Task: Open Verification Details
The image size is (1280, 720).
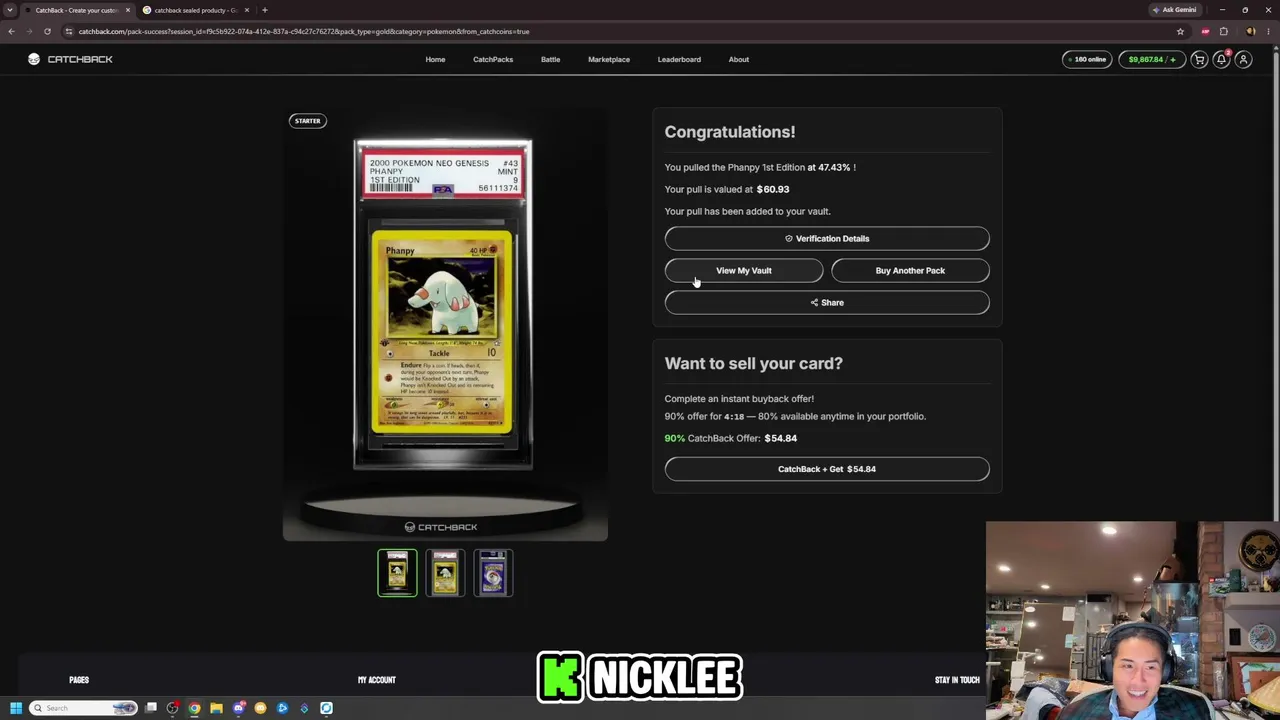Action: click(827, 238)
